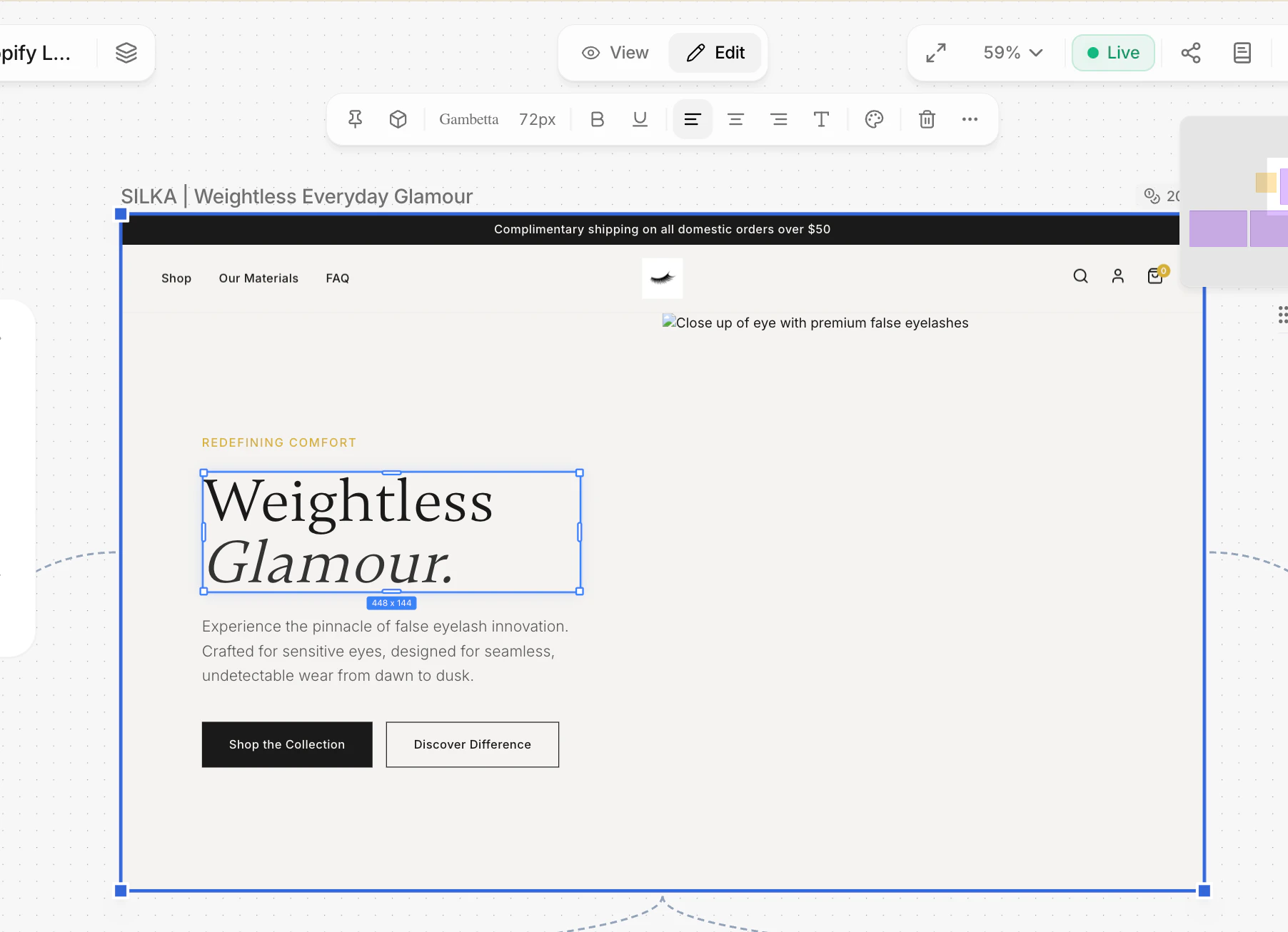Click the expand fullscreen arrows icon
1288x932 pixels.
tap(936, 53)
